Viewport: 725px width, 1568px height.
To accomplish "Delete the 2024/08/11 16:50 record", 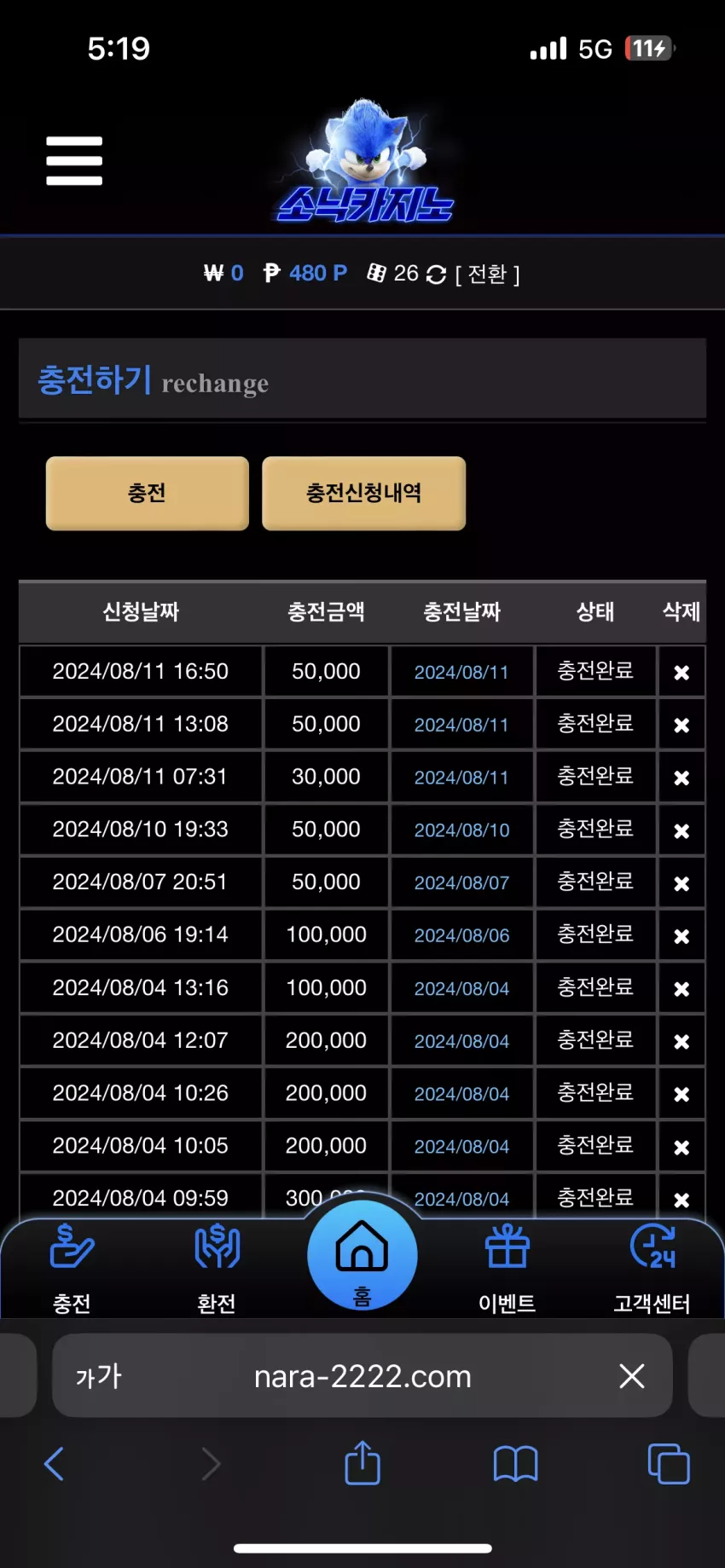I will coord(681,673).
